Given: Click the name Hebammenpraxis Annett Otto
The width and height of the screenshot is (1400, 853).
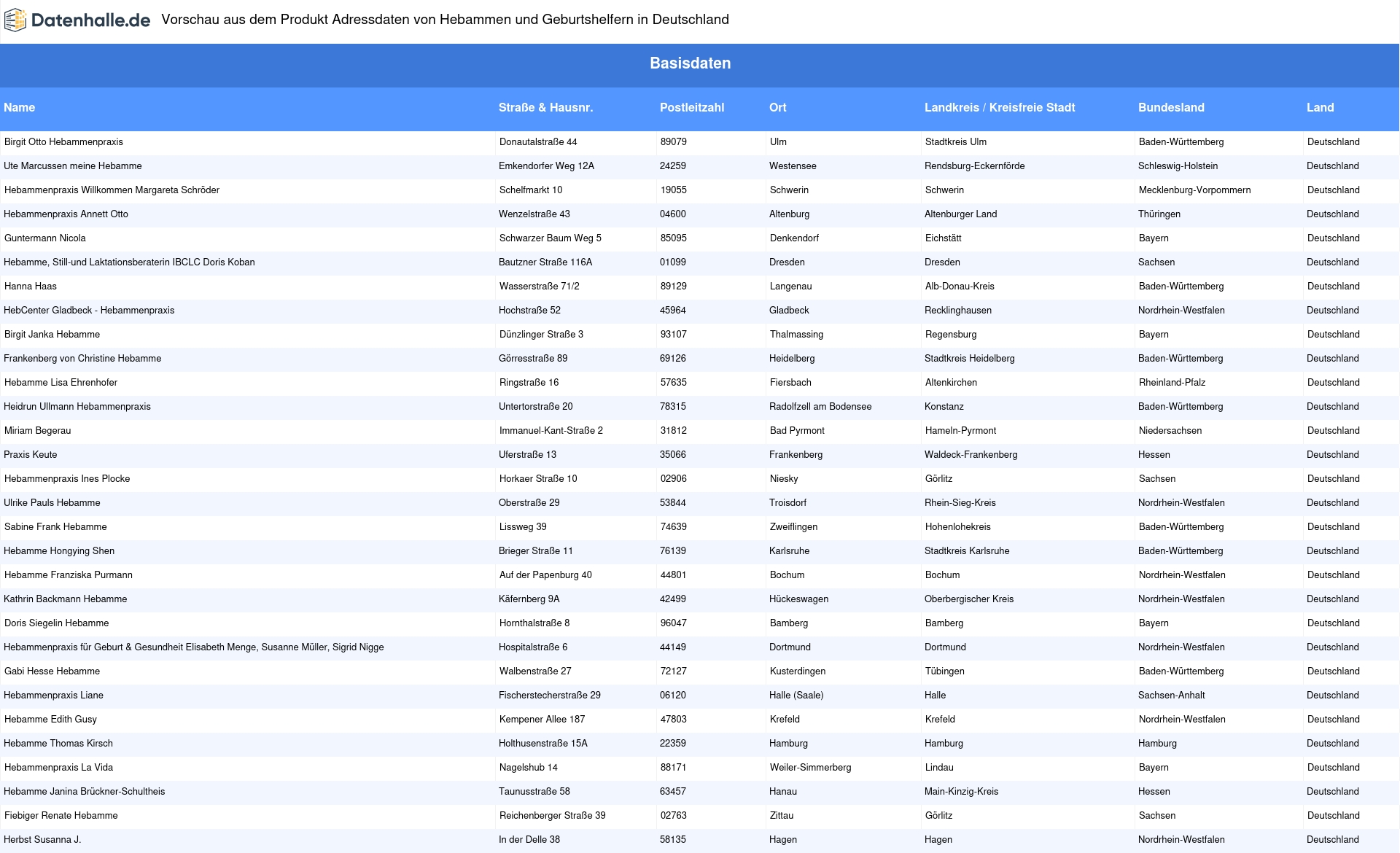Looking at the screenshot, I should point(66,214).
